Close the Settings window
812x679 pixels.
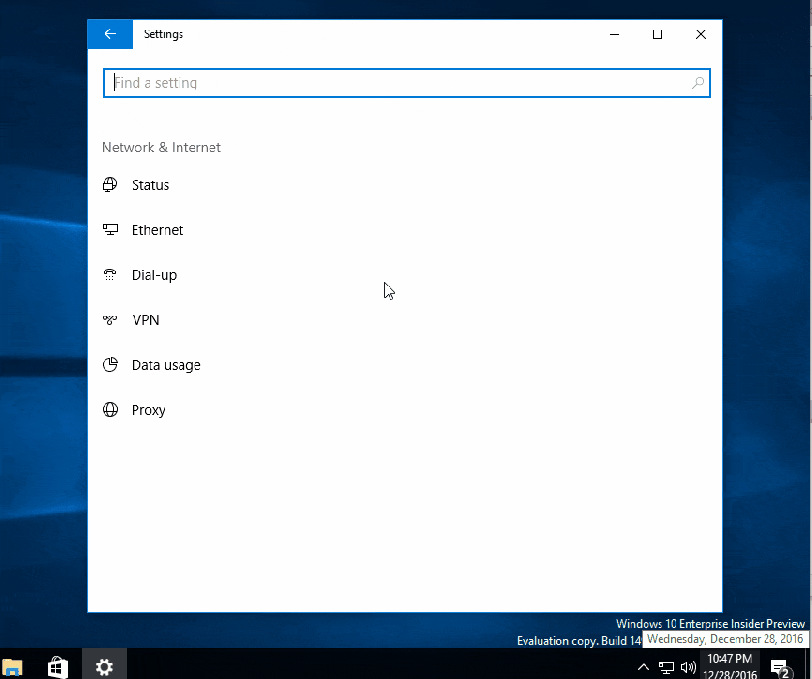point(701,34)
